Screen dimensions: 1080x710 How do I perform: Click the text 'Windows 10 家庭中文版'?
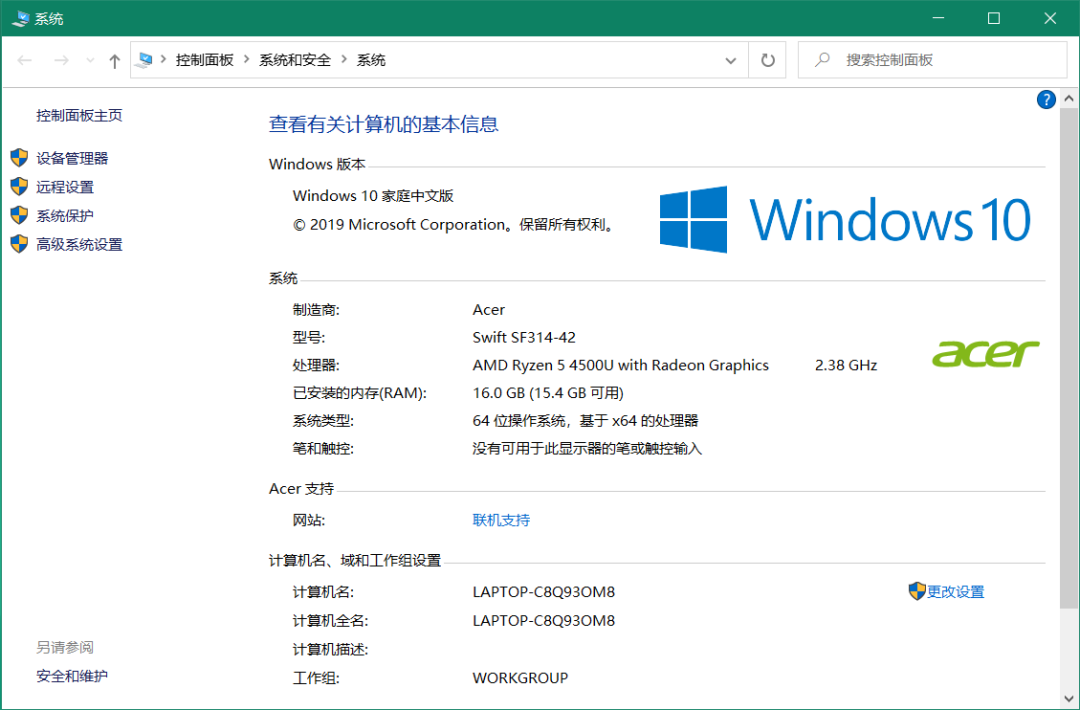tap(373, 196)
